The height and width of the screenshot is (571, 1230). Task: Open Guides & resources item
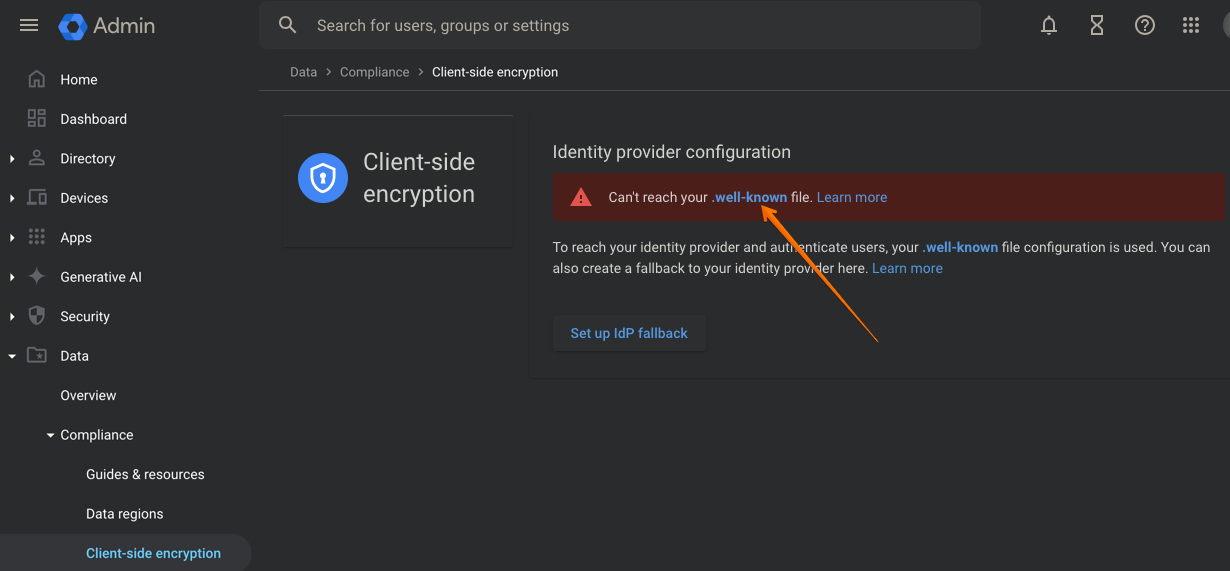tap(145, 474)
